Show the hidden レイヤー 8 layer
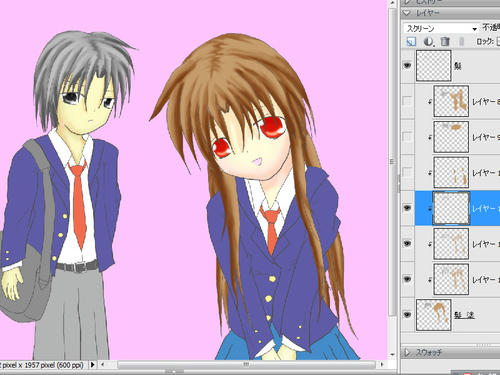 point(407,101)
